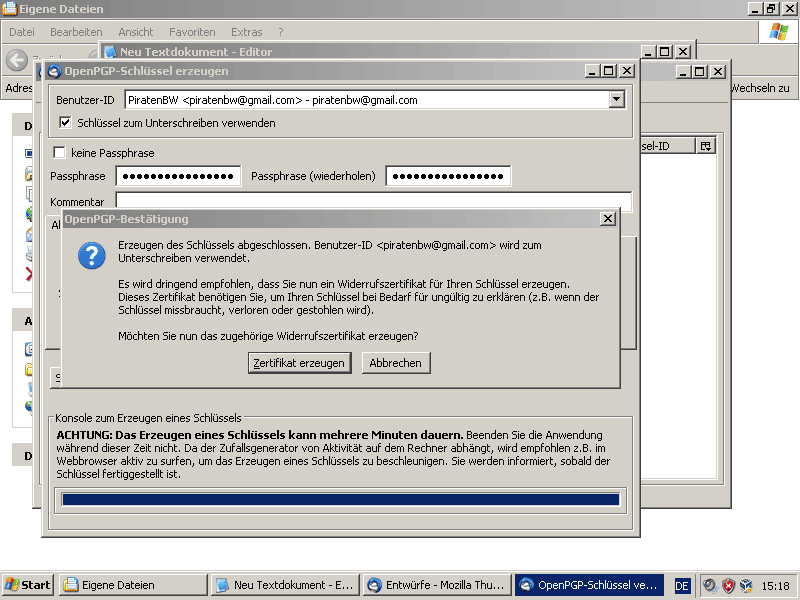The image size is (800, 600).
Task: Click the blue question mark icon
Action: [x=92, y=255]
